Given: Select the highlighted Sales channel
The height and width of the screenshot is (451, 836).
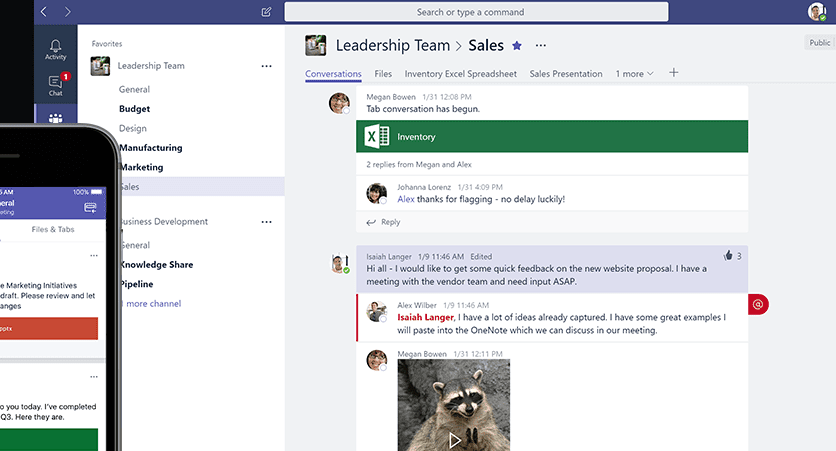Looking at the screenshot, I should pyautogui.click(x=203, y=187).
